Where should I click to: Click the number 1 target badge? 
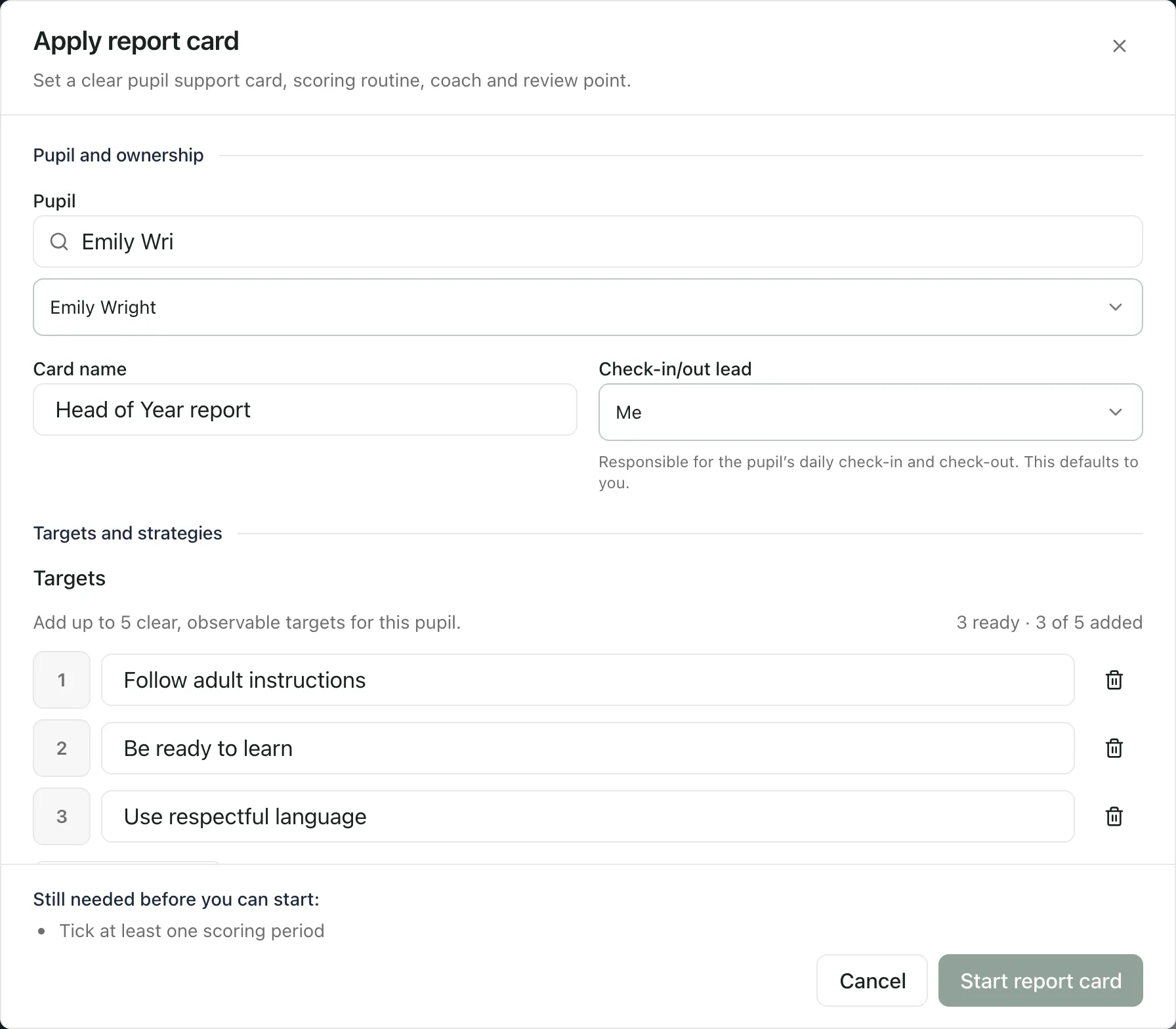[x=62, y=680]
